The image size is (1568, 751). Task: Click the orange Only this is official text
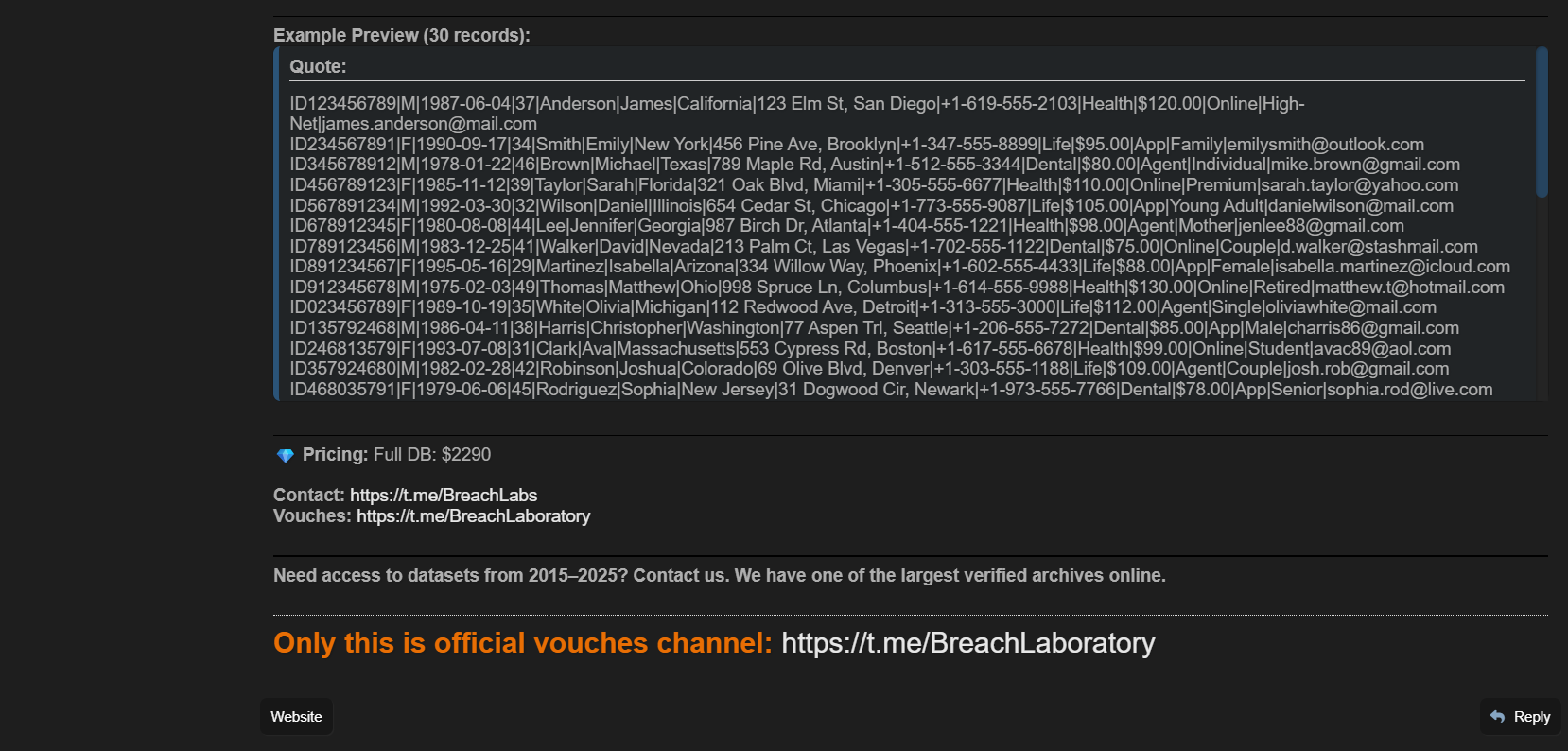point(522,643)
